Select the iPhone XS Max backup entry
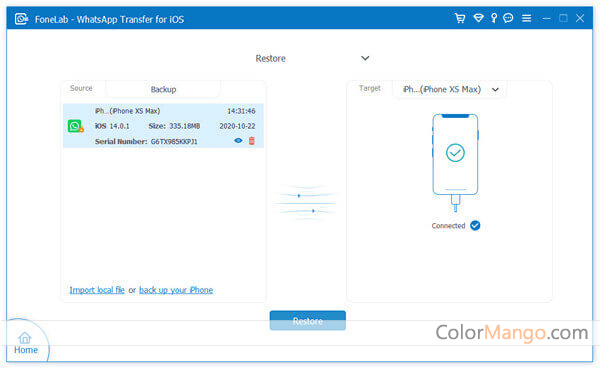This screenshot has width=600, height=369. [x=163, y=126]
